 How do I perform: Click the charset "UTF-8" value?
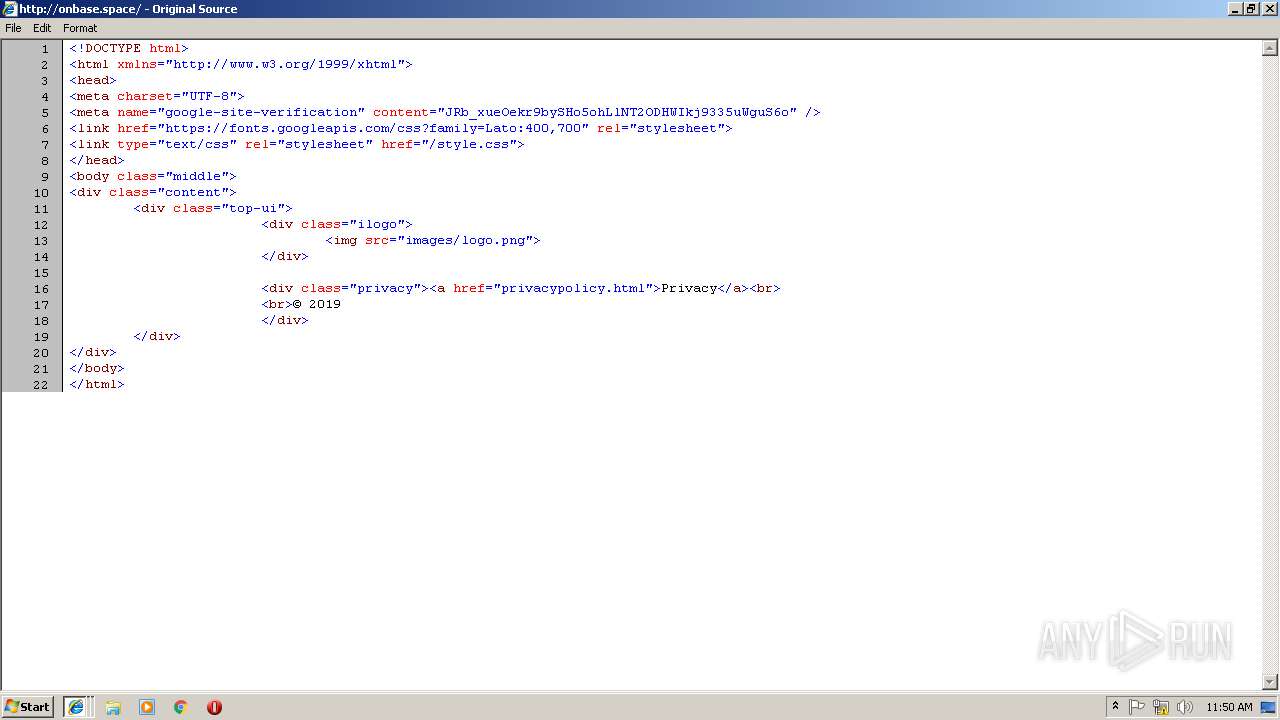pyautogui.click(x=209, y=96)
